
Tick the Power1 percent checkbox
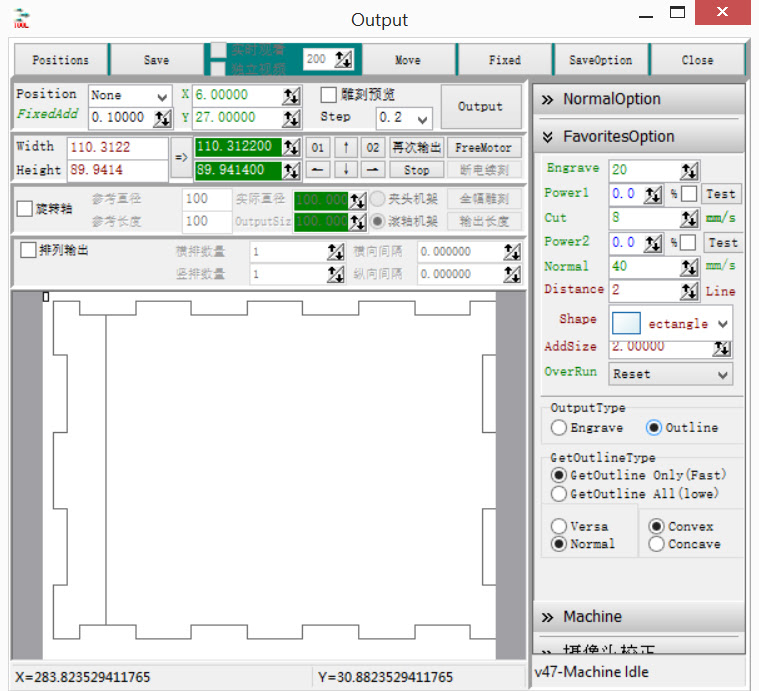click(x=689, y=194)
